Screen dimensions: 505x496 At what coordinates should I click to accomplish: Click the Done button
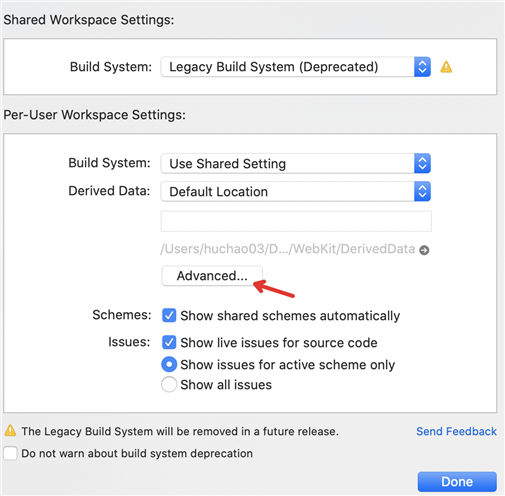[457, 482]
